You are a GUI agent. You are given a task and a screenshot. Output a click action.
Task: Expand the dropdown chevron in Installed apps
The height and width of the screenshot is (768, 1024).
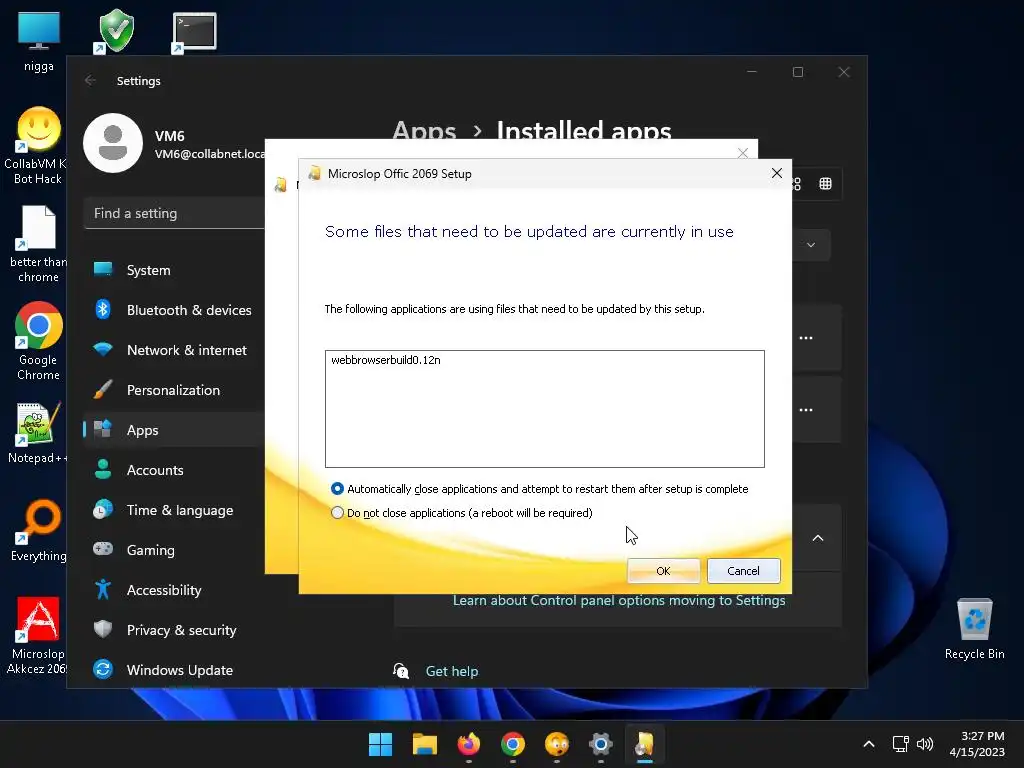[x=810, y=245]
